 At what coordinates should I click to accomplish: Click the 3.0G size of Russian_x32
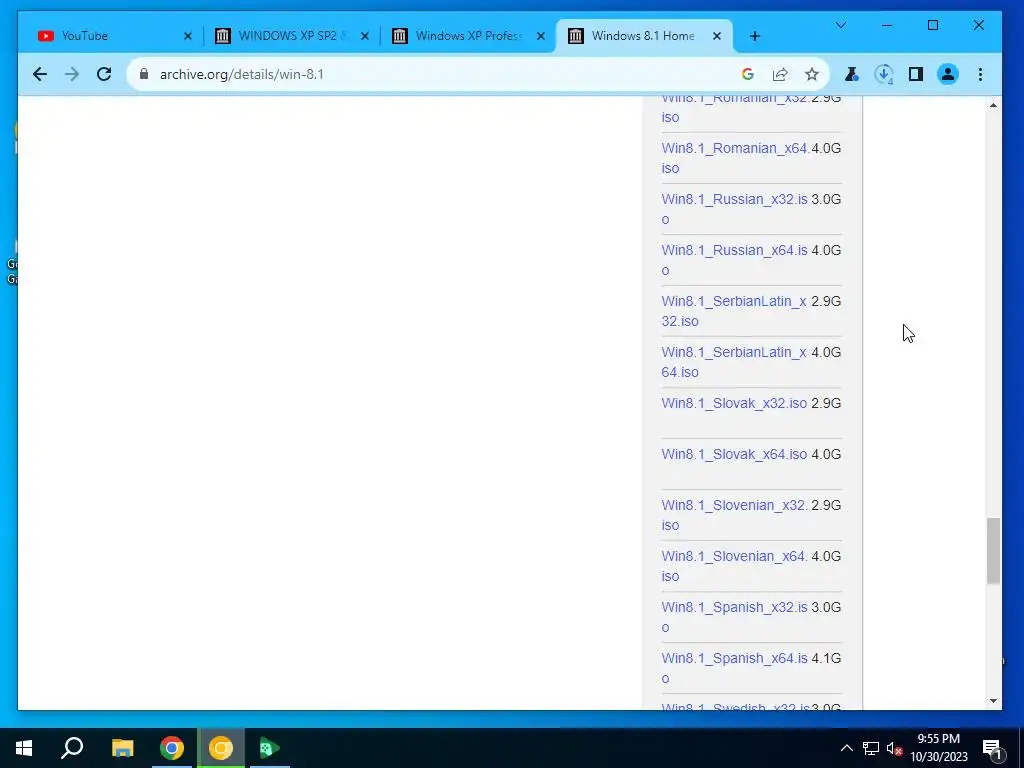[826, 199]
